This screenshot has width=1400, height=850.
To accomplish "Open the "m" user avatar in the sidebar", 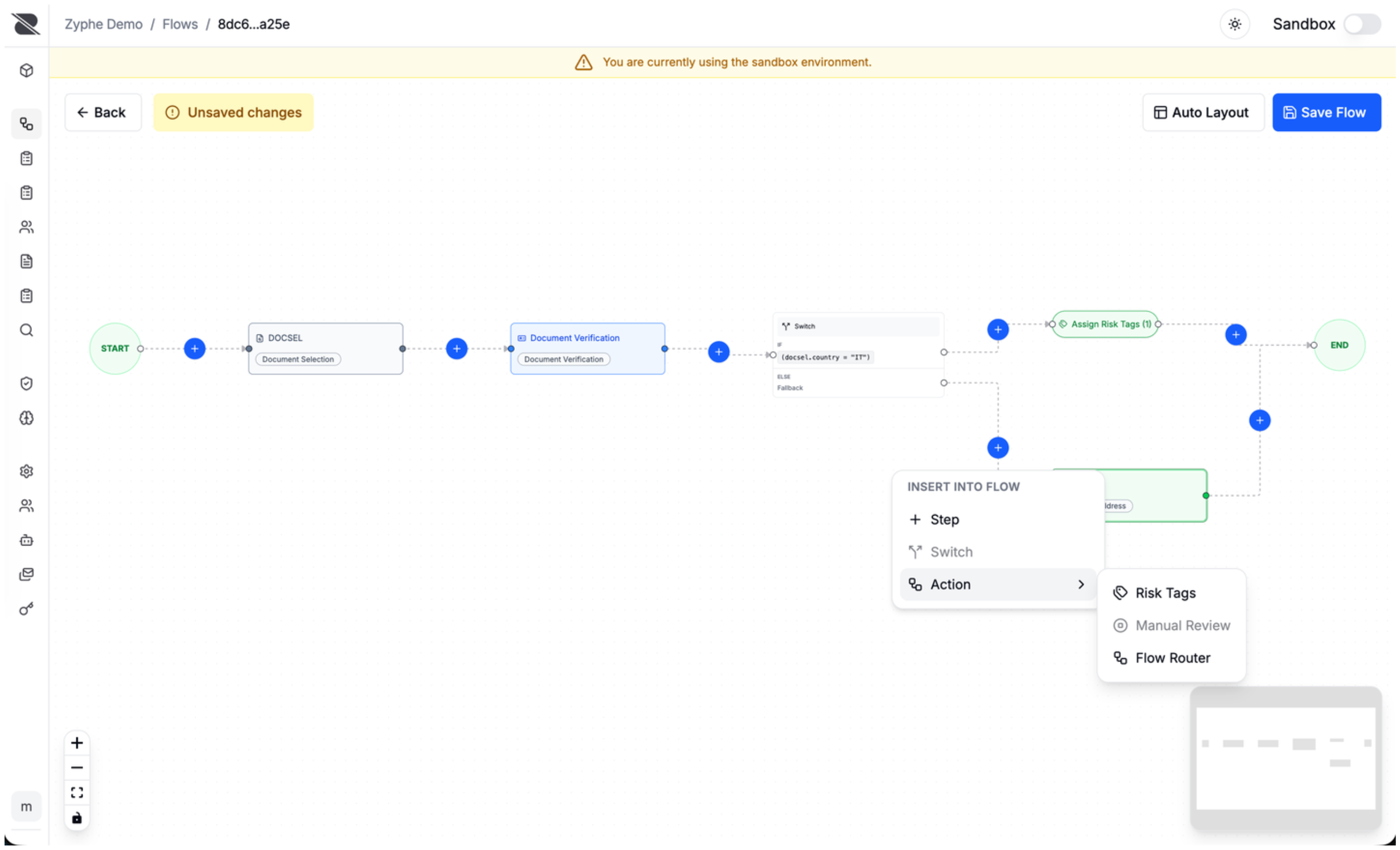I will click(x=26, y=807).
